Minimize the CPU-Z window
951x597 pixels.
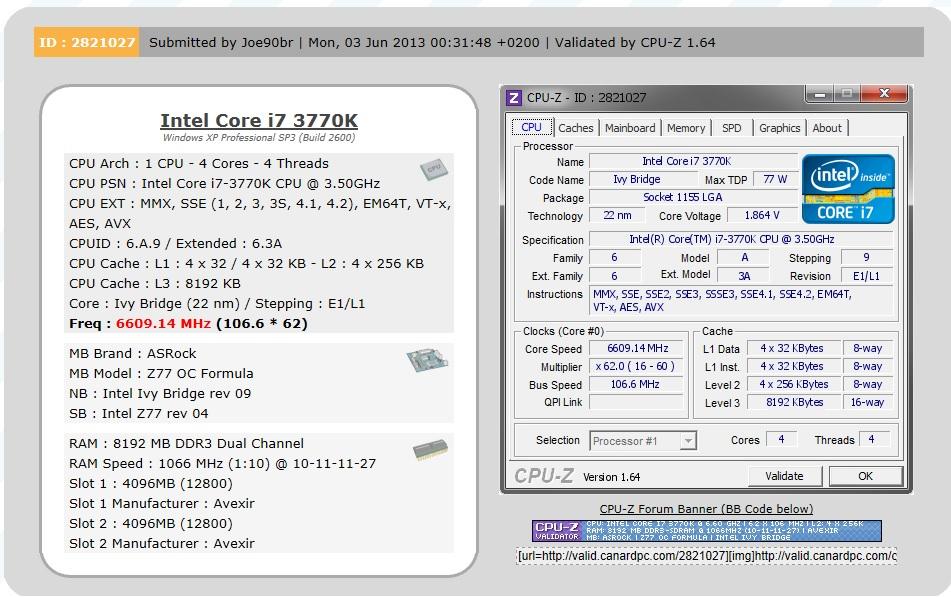[x=819, y=94]
